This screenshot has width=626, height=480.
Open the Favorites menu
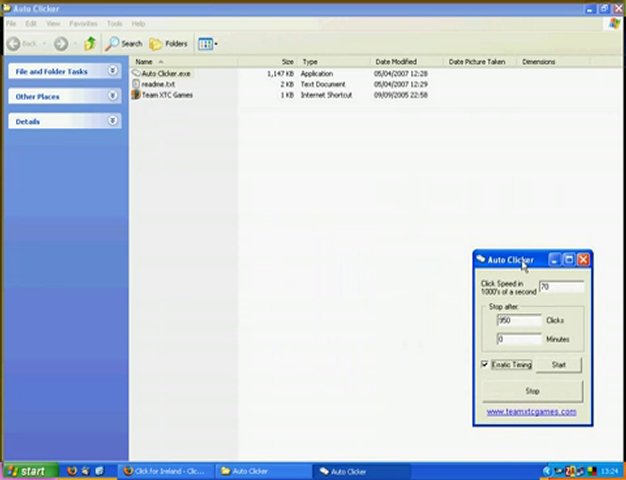point(83,23)
